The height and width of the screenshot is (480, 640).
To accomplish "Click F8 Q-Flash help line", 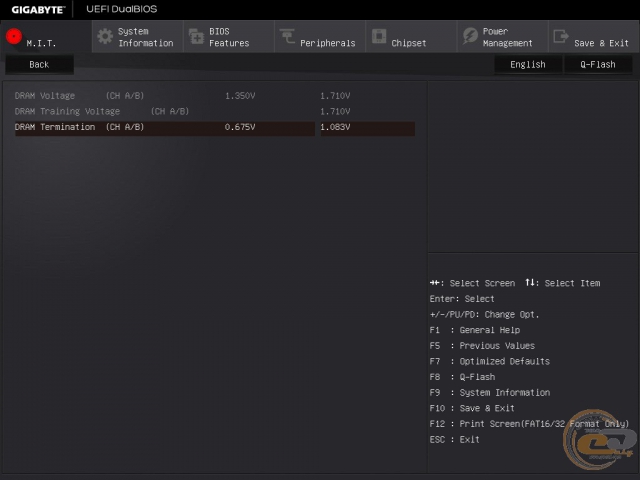I will (462, 377).
